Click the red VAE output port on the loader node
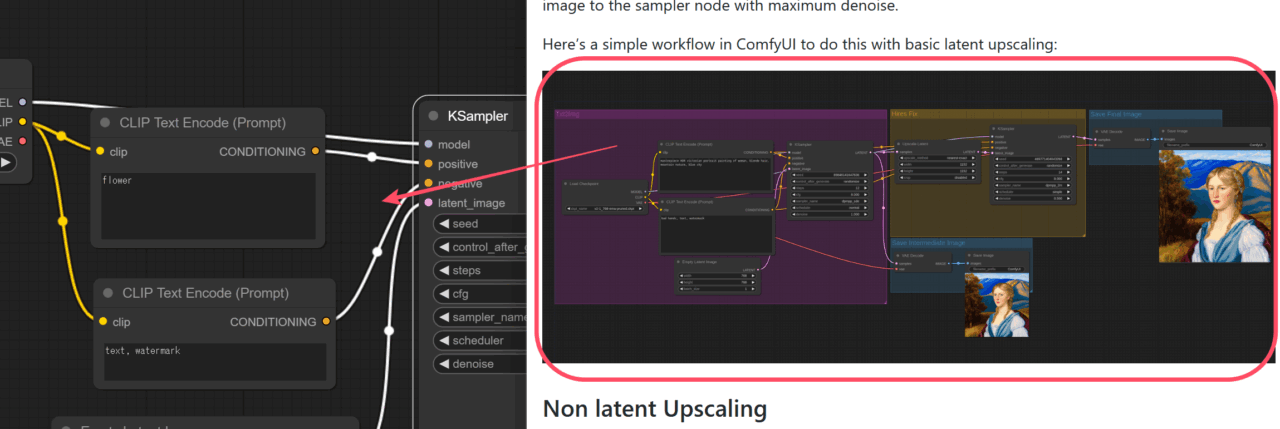 click(23, 141)
